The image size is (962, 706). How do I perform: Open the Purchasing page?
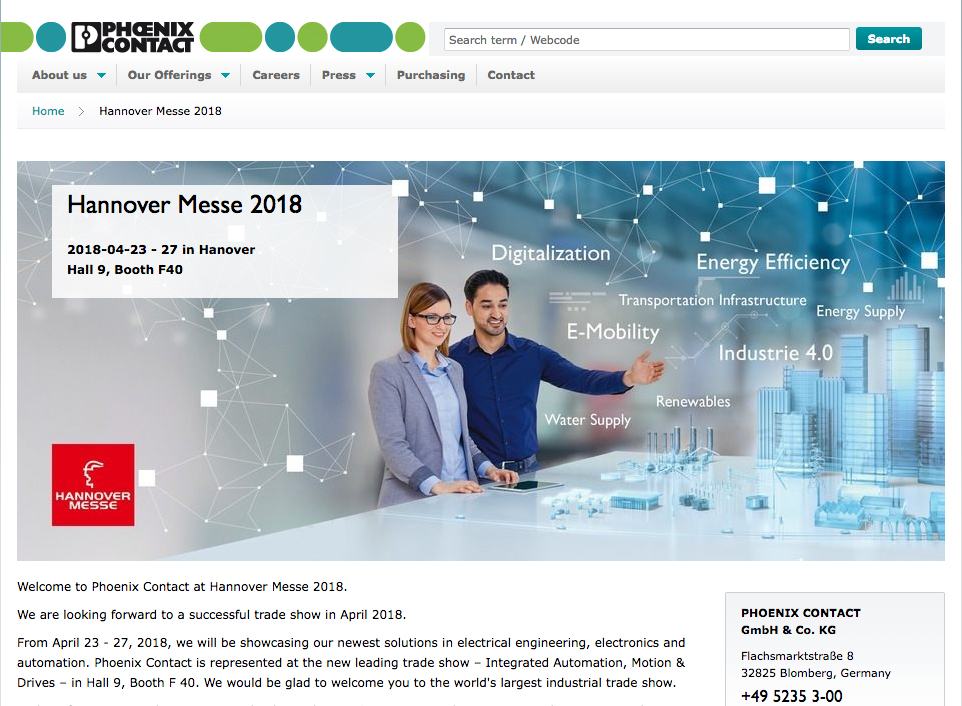431,75
